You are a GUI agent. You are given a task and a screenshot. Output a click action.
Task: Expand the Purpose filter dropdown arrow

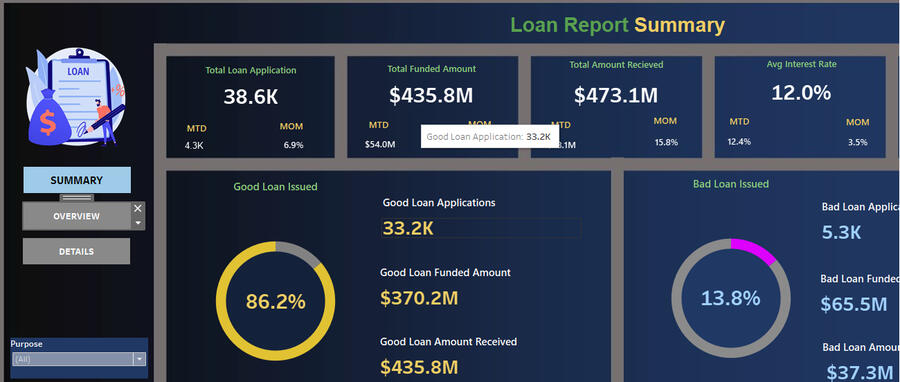[139, 359]
